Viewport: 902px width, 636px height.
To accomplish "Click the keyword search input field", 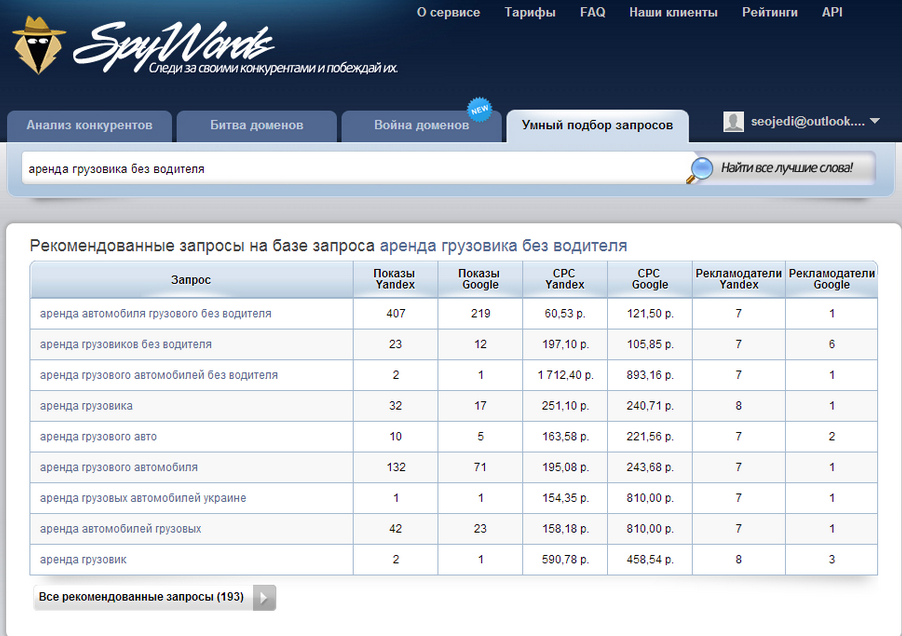I will (354, 168).
